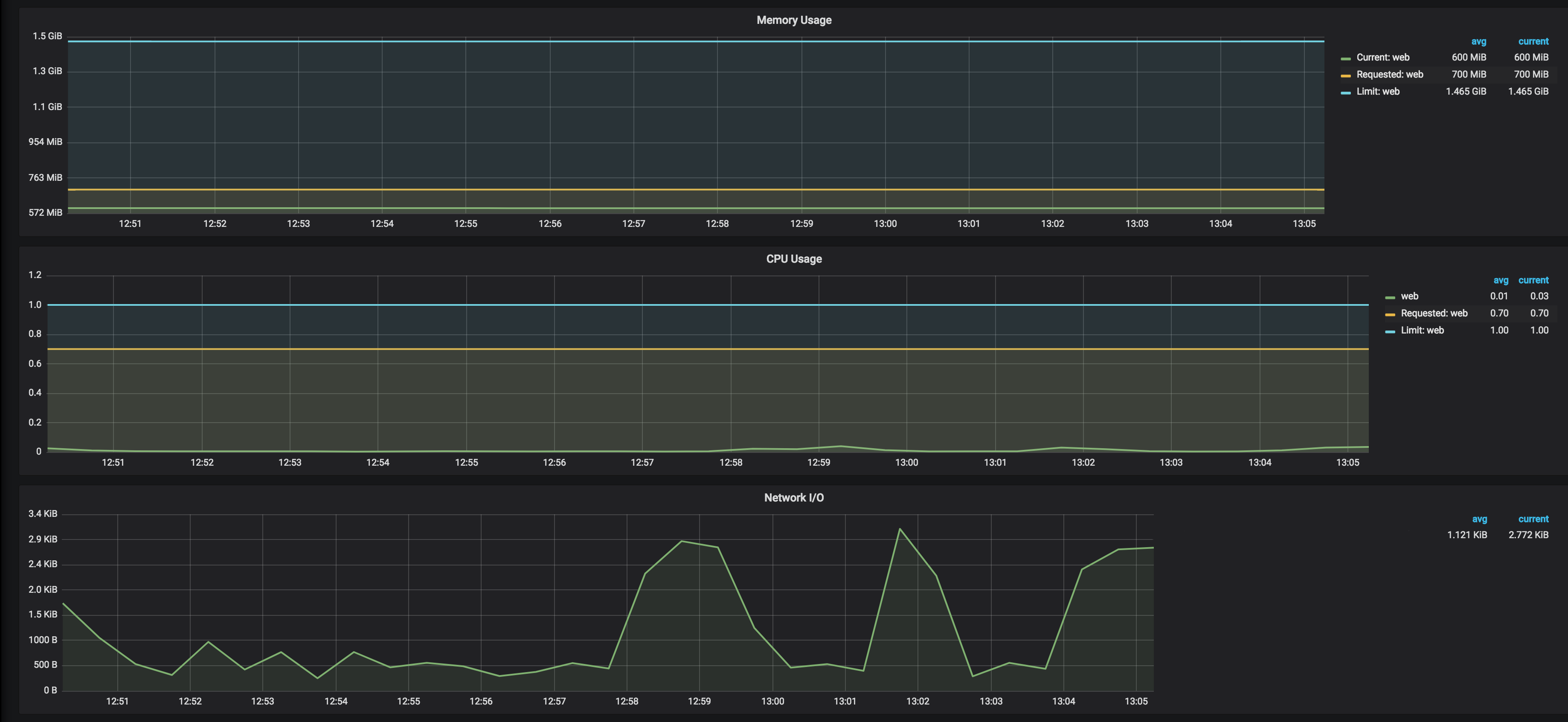The width and height of the screenshot is (1568, 722).
Task: Toggle 'web' series in CPU Usage legend
Action: [1409, 296]
